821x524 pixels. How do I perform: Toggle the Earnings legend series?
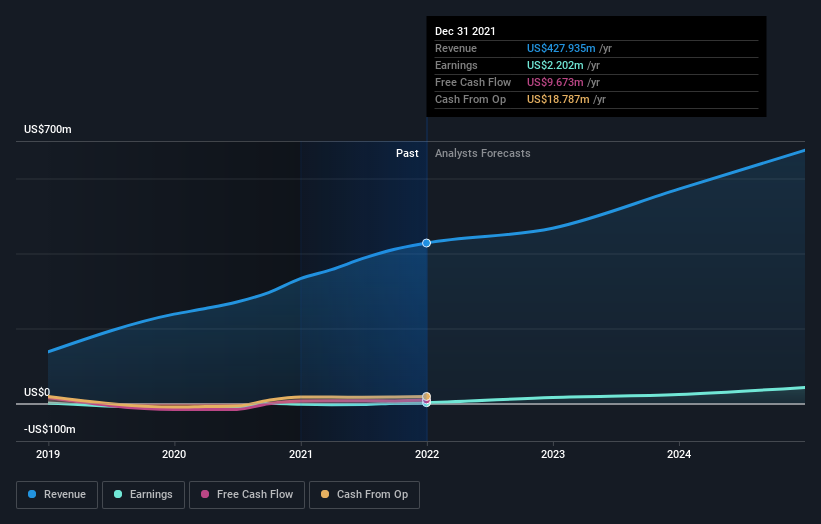tap(143, 495)
